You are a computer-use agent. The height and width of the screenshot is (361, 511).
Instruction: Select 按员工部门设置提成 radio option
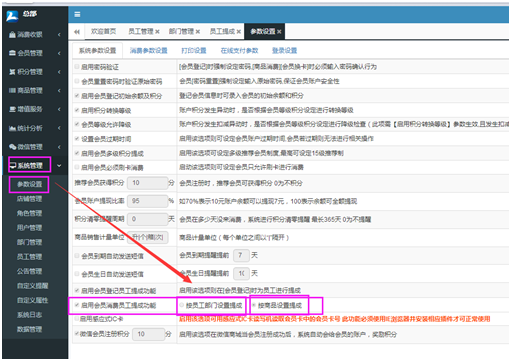point(182,305)
